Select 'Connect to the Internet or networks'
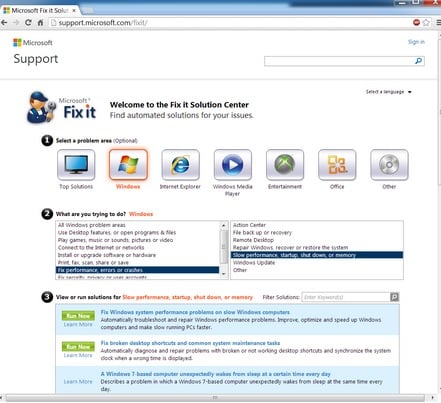Viewport: 441px width, 403px height. [x=137, y=248]
